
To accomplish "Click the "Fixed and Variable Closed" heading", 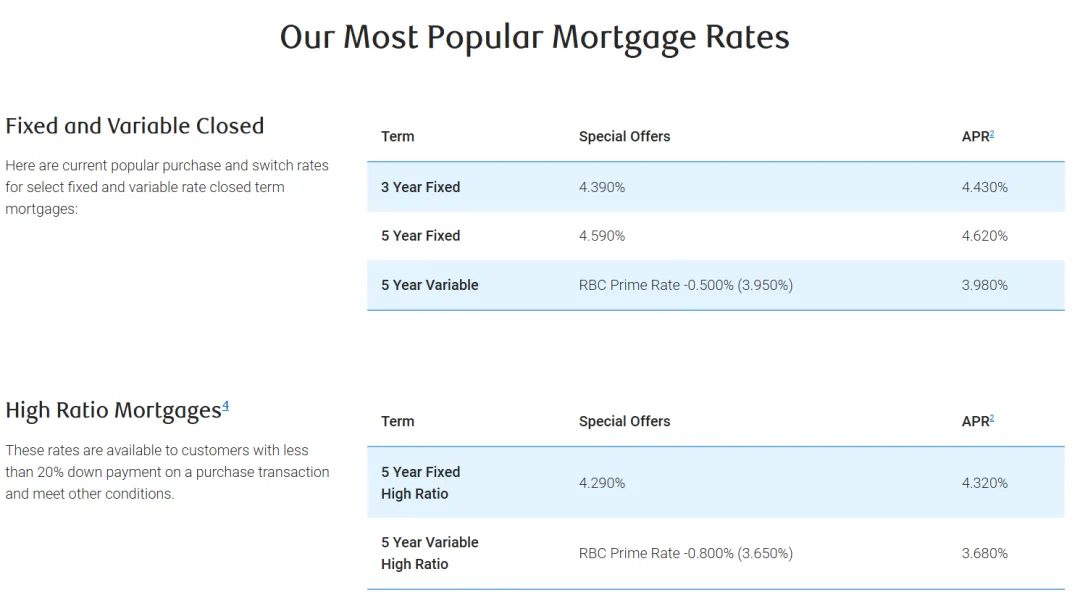I will click(135, 126).
